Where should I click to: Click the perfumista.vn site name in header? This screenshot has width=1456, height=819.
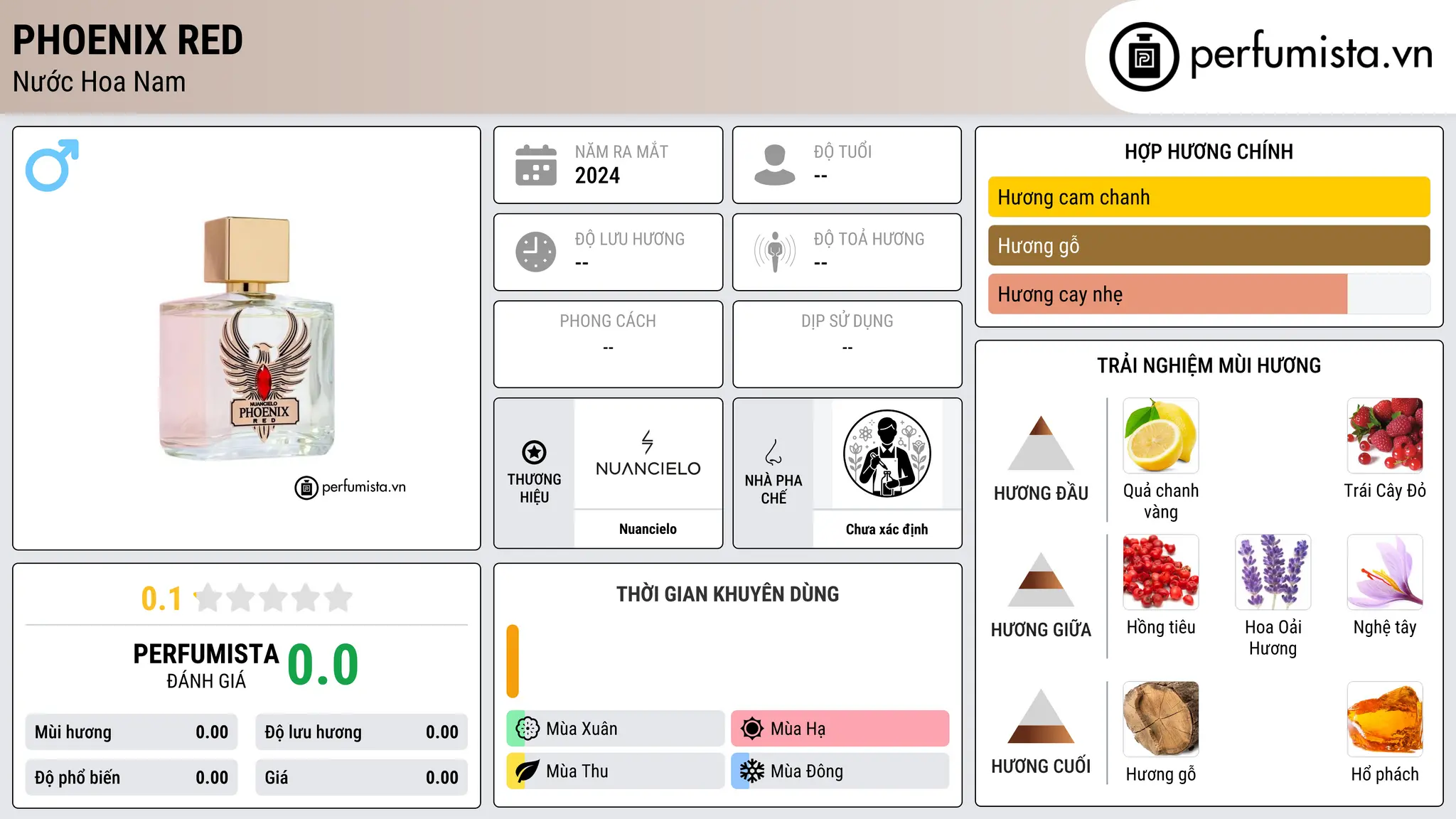pyautogui.click(x=1311, y=53)
